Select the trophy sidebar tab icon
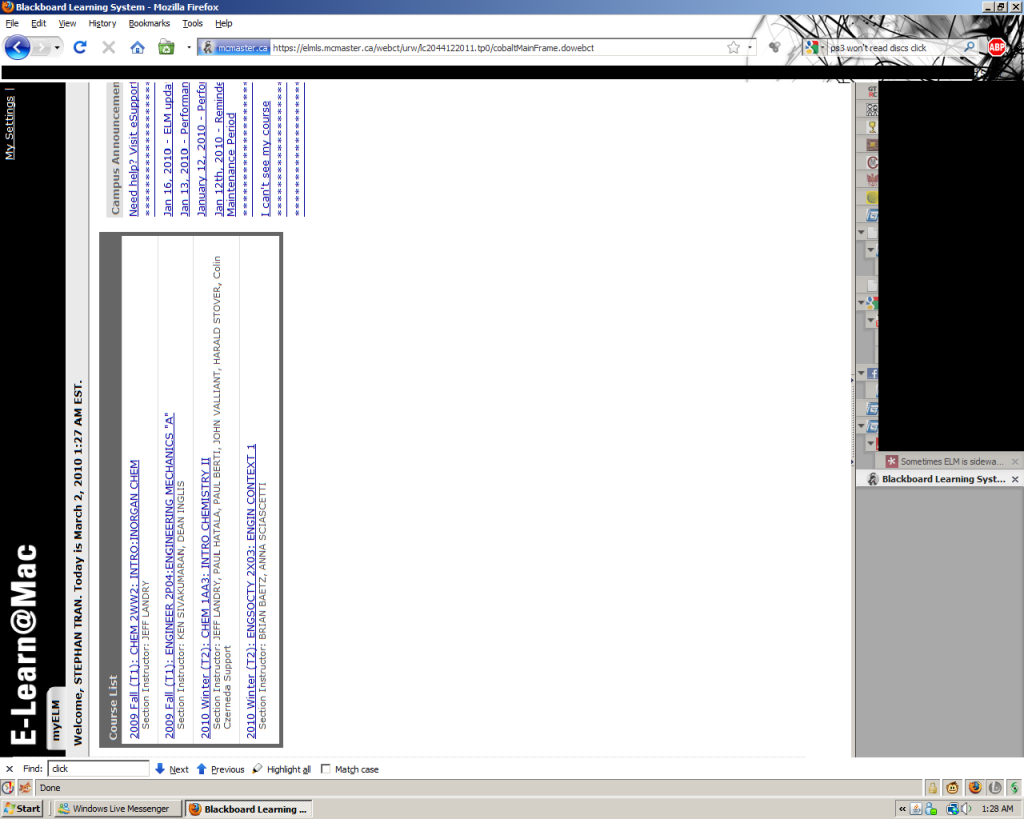The height and width of the screenshot is (819, 1024). tap(872, 127)
